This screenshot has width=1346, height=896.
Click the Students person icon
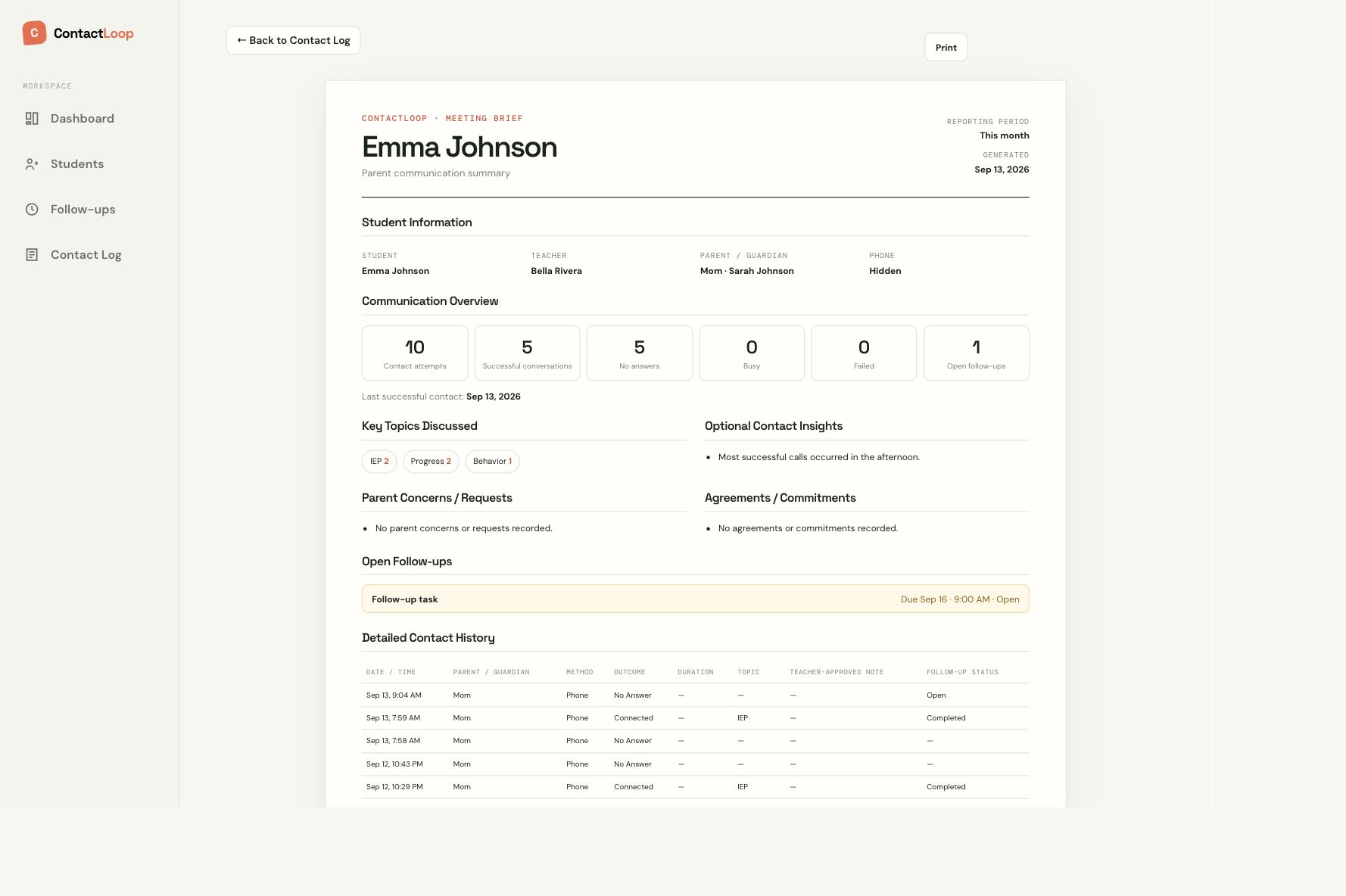coord(32,164)
